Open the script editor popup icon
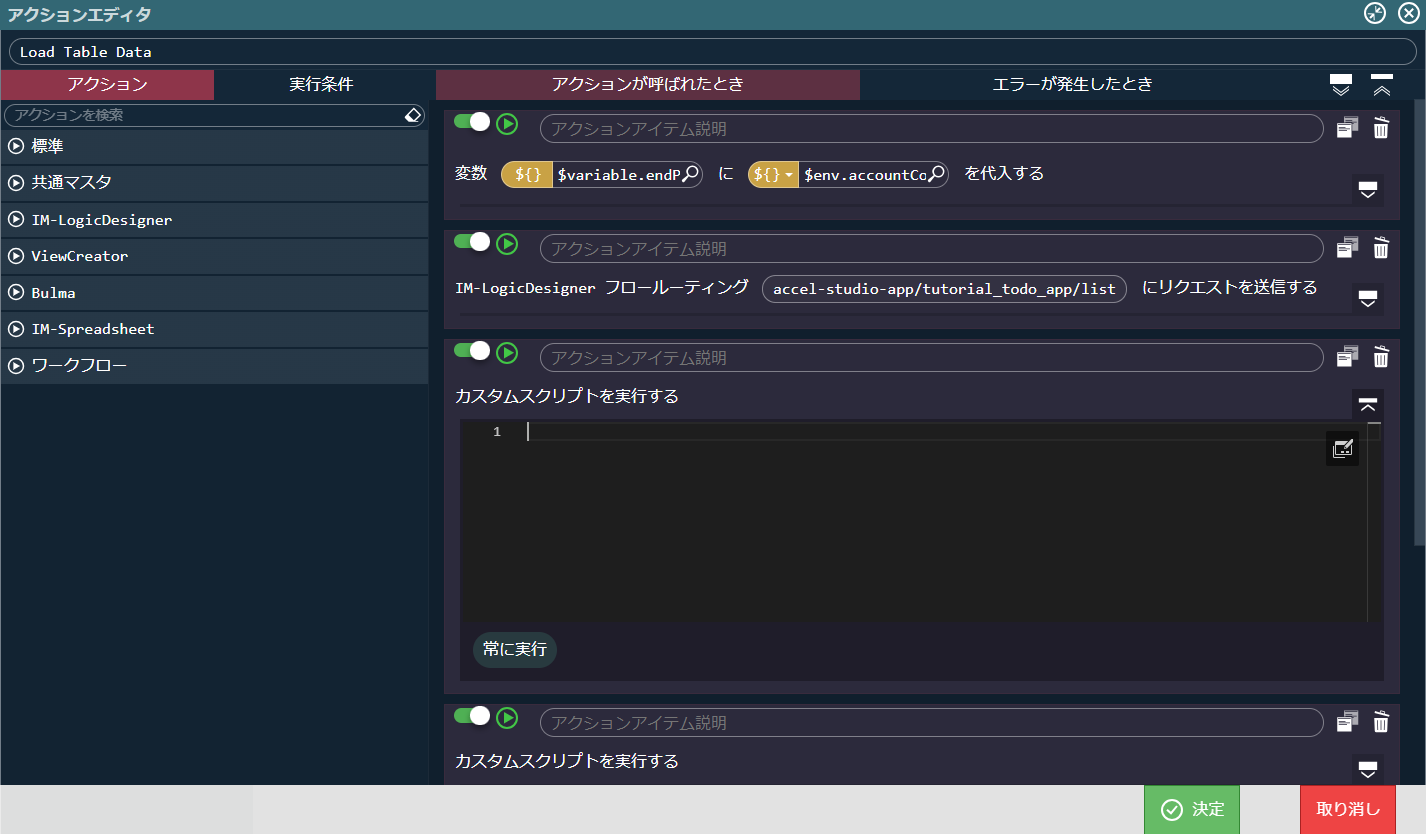The image size is (1426, 834). tap(1343, 449)
